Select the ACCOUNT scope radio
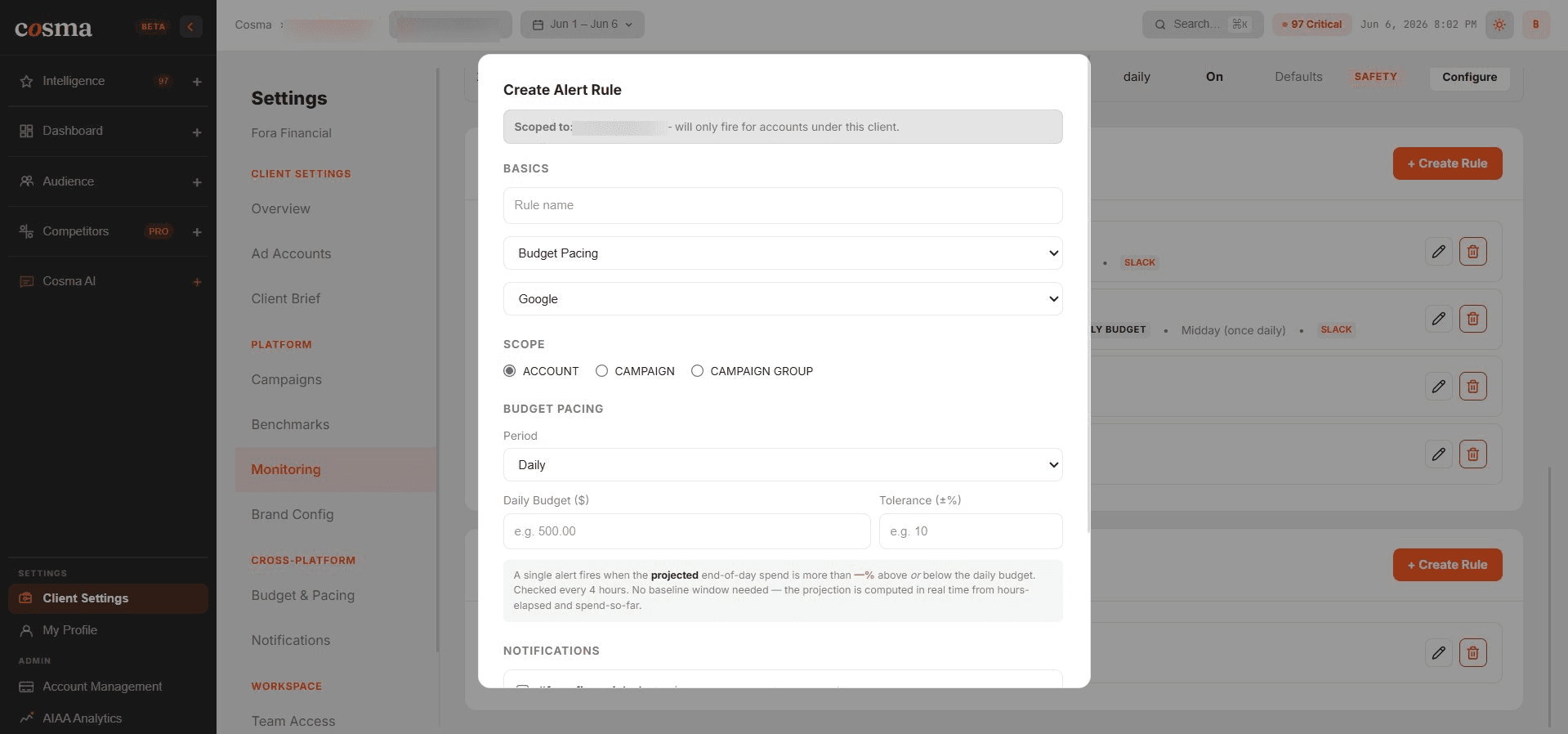This screenshot has height=734, width=1568. 510,371
